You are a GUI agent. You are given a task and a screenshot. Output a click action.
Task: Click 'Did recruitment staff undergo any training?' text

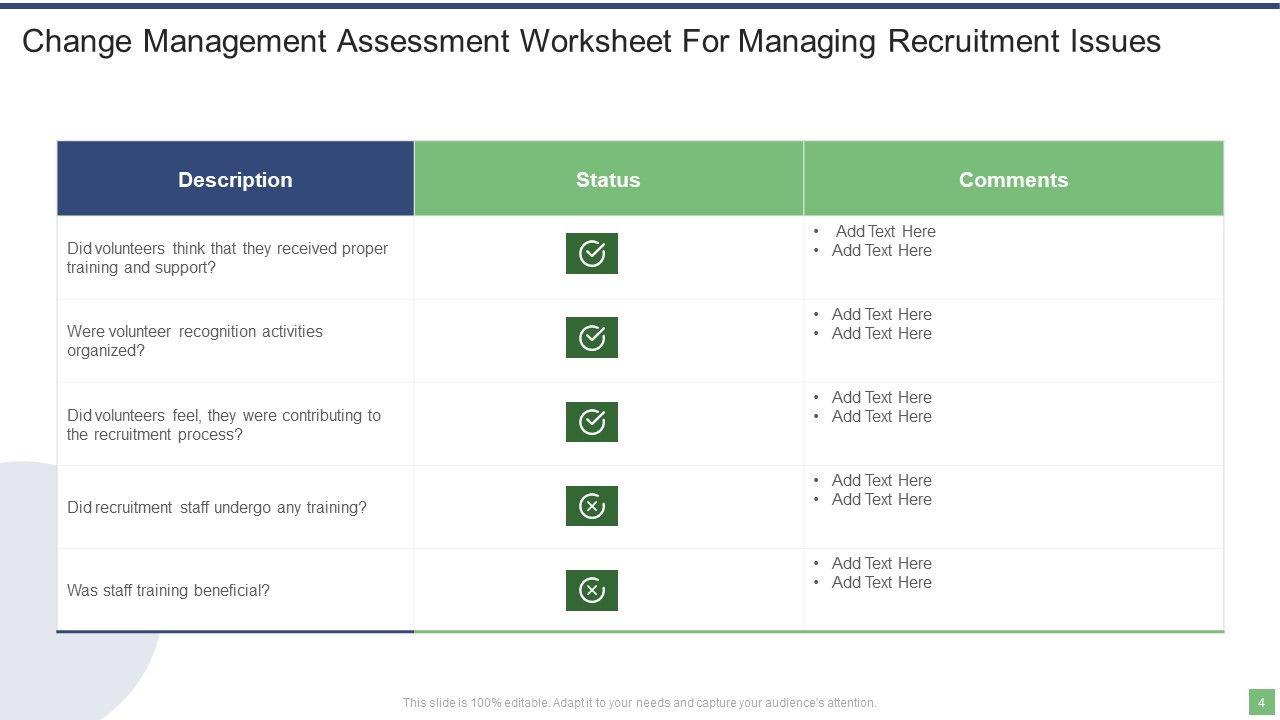point(217,508)
